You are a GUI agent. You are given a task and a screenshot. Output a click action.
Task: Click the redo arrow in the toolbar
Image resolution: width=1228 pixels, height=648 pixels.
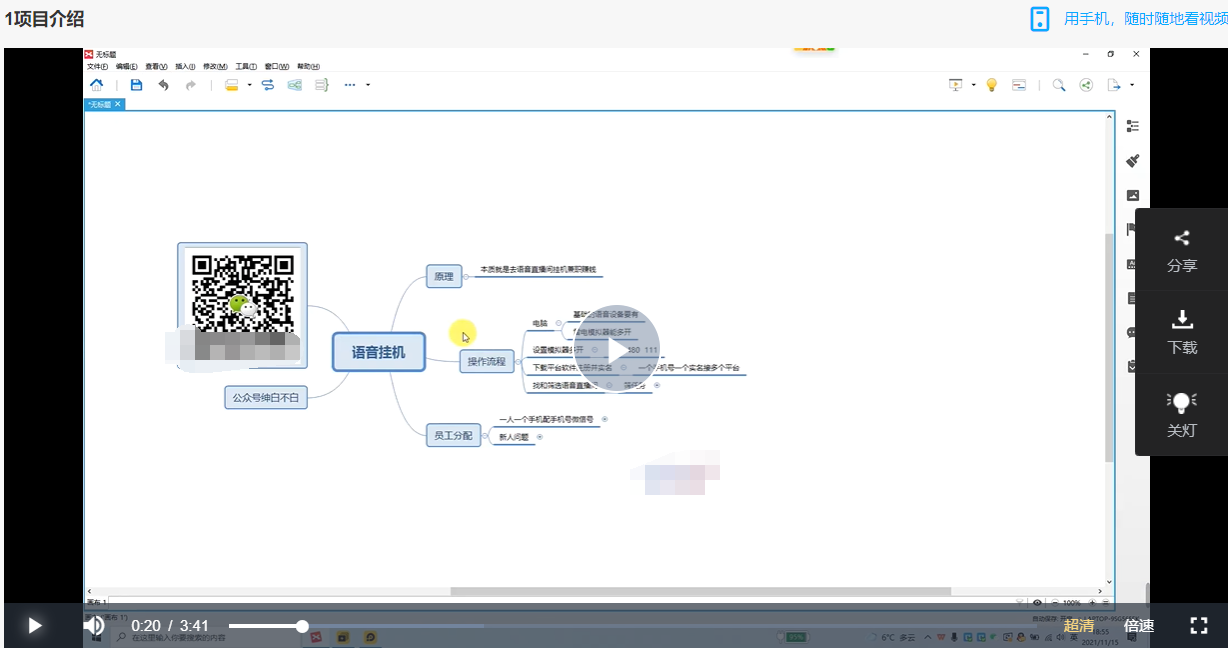pyautogui.click(x=191, y=85)
